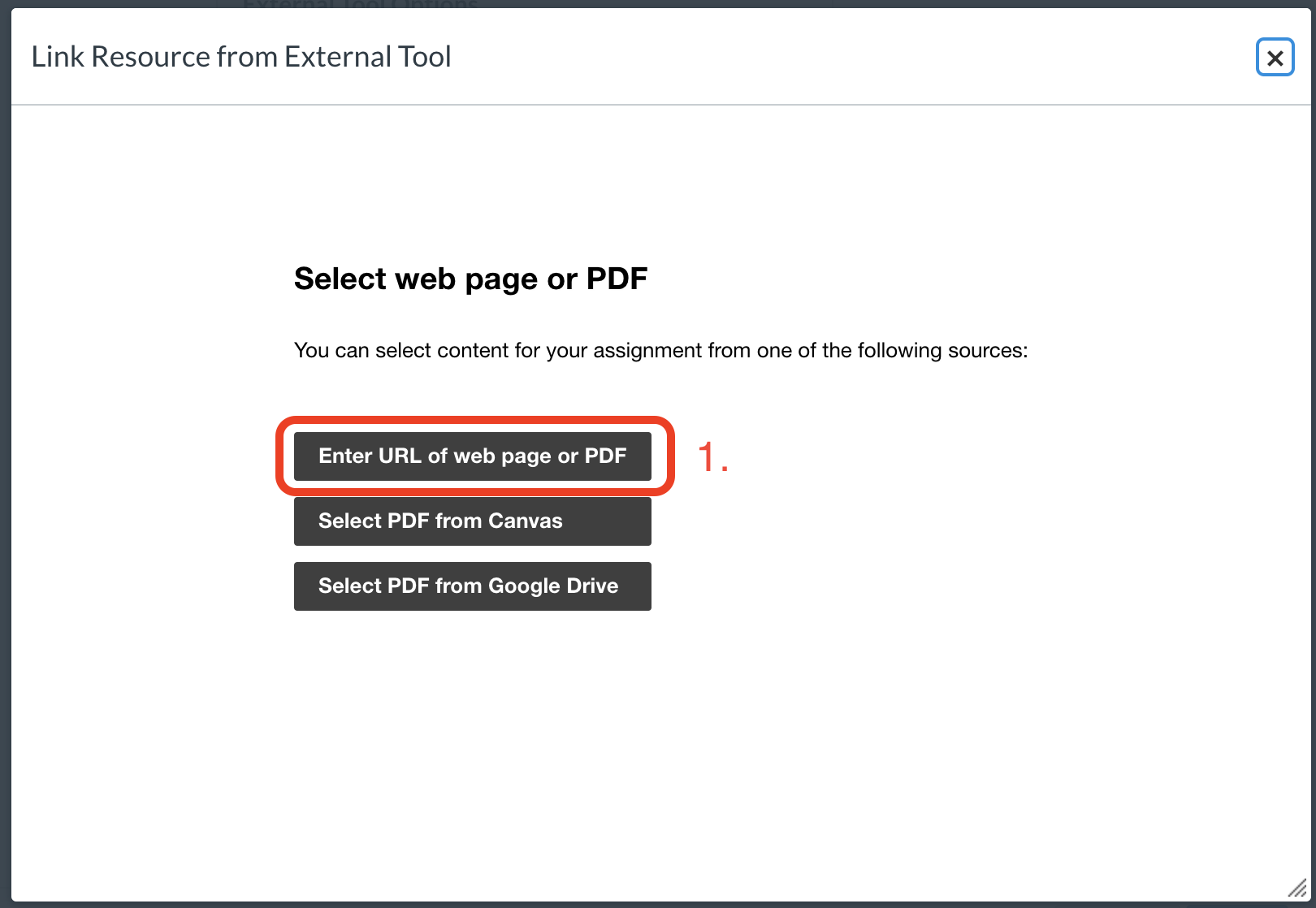Click the diagonal lines resize handle
This screenshot has width=1316, height=908.
(1297, 888)
